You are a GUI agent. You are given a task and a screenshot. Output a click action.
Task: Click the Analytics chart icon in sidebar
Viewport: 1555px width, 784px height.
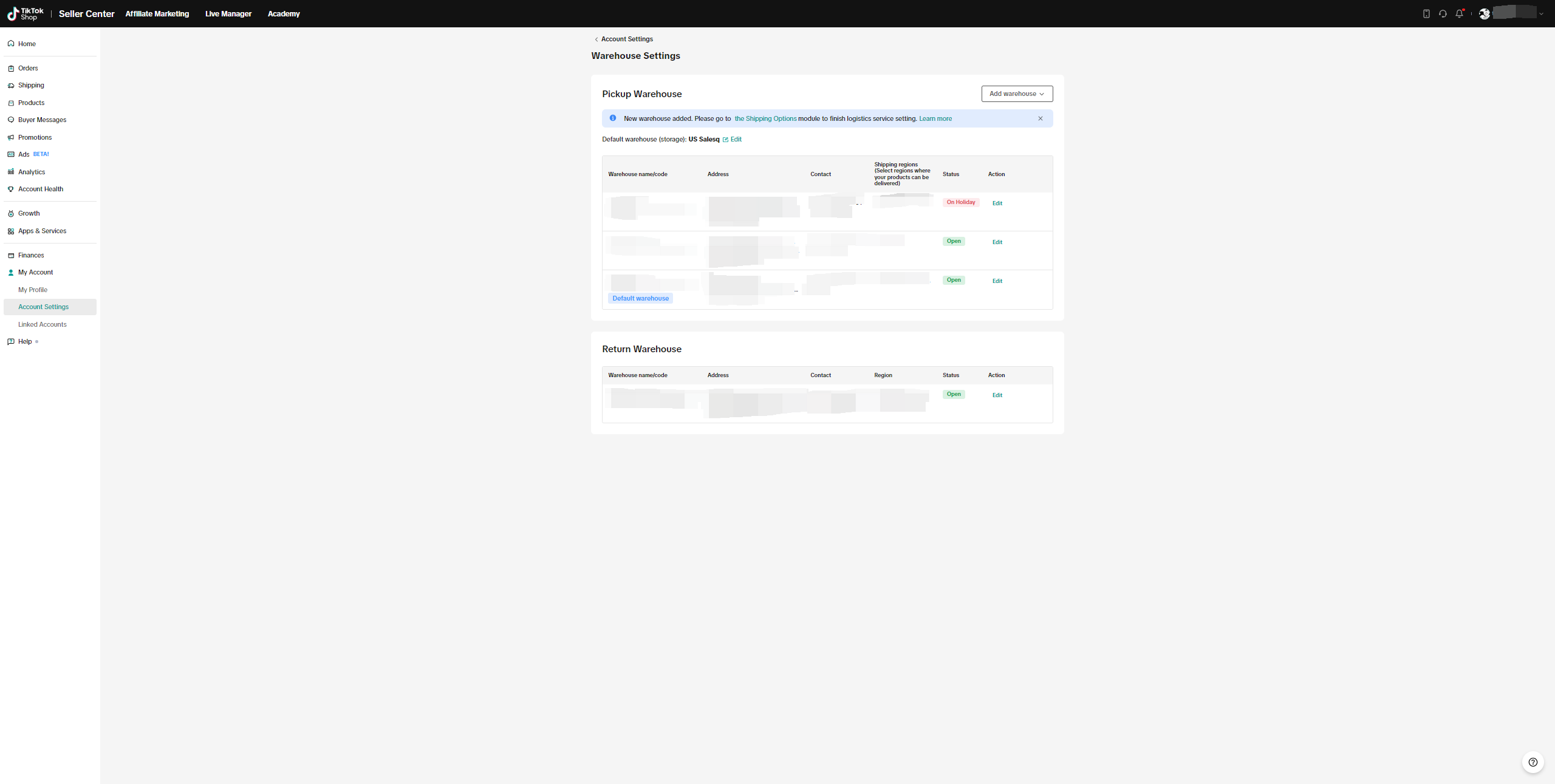tap(11, 172)
